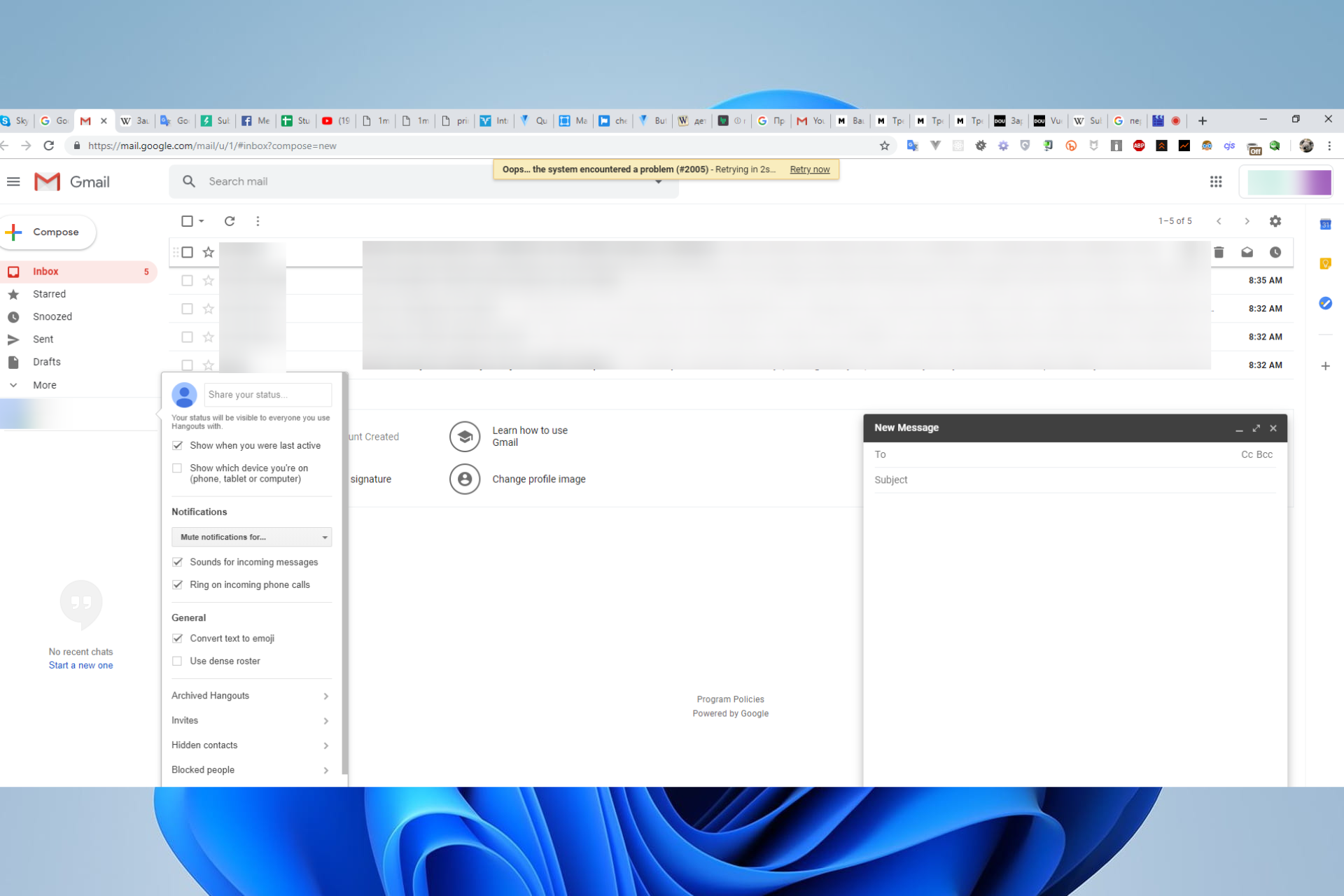Open Google Tasks side panel icon
Image resolution: width=1344 pixels, height=896 pixels.
pos(1325,303)
